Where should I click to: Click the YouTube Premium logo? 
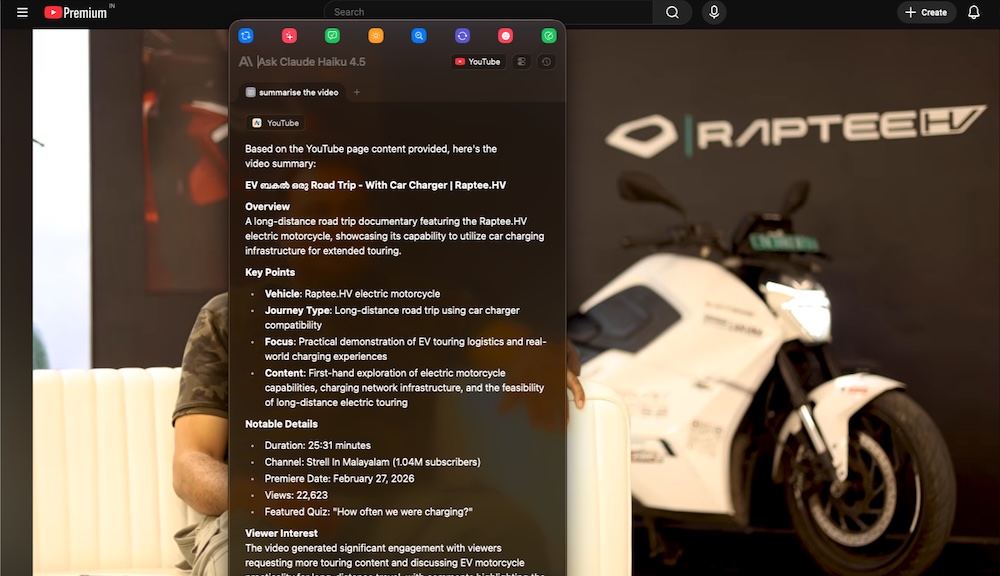pyautogui.click(x=78, y=12)
